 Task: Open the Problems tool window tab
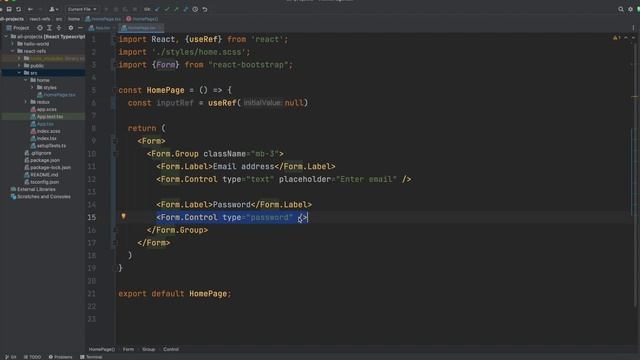coord(60,357)
